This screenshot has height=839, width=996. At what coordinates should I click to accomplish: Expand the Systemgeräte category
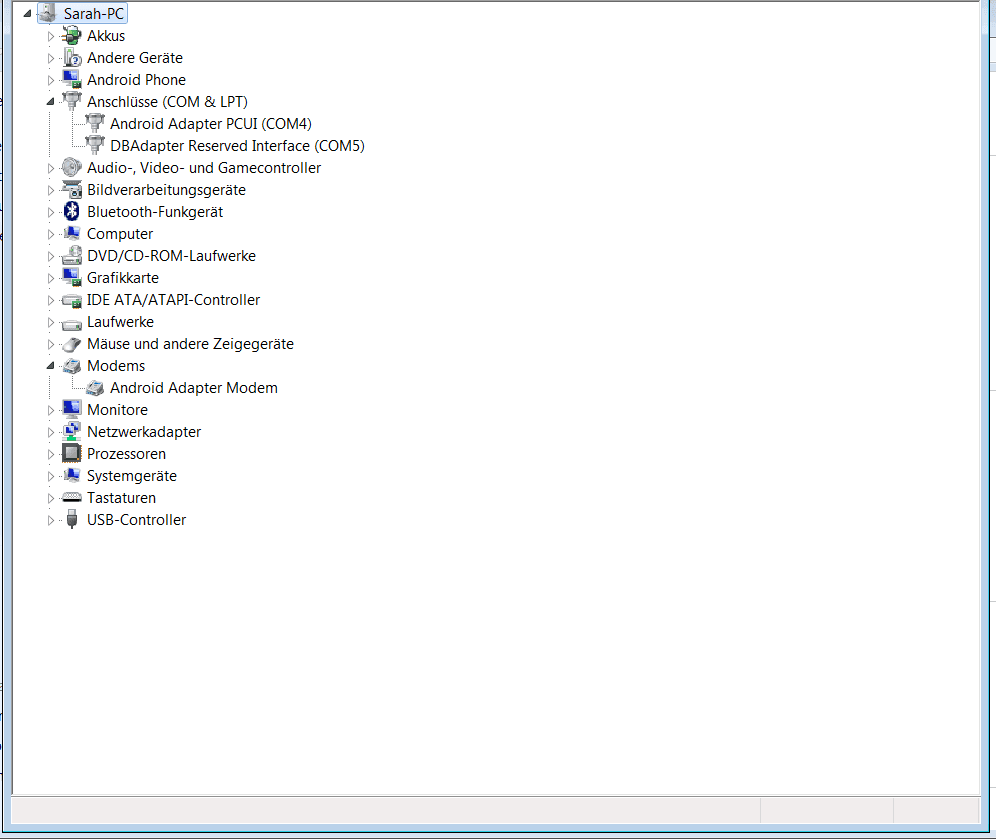tap(51, 476)
